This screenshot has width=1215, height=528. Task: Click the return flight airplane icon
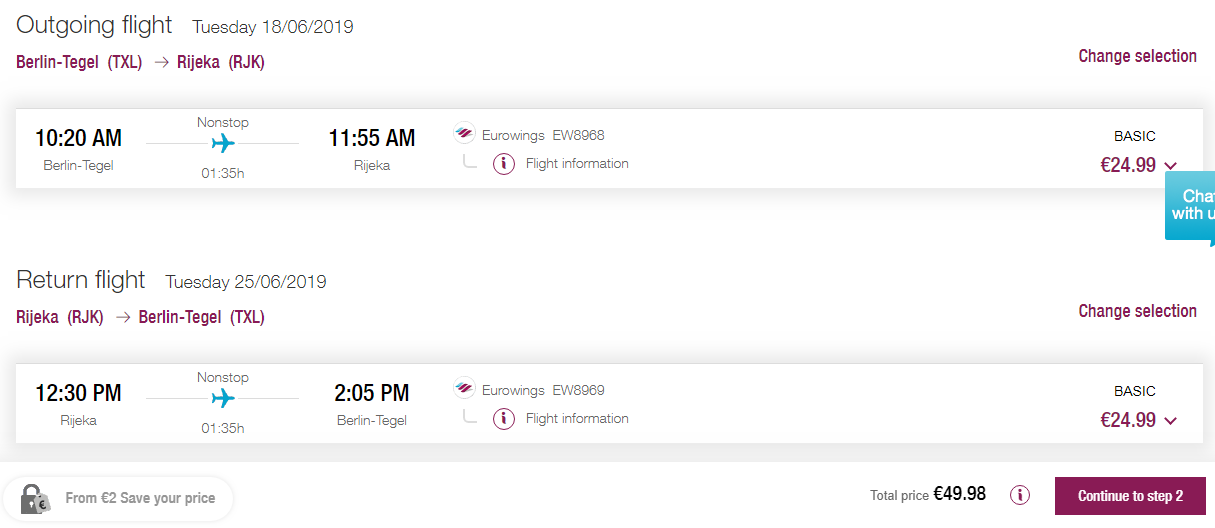[x=223, y=398]
